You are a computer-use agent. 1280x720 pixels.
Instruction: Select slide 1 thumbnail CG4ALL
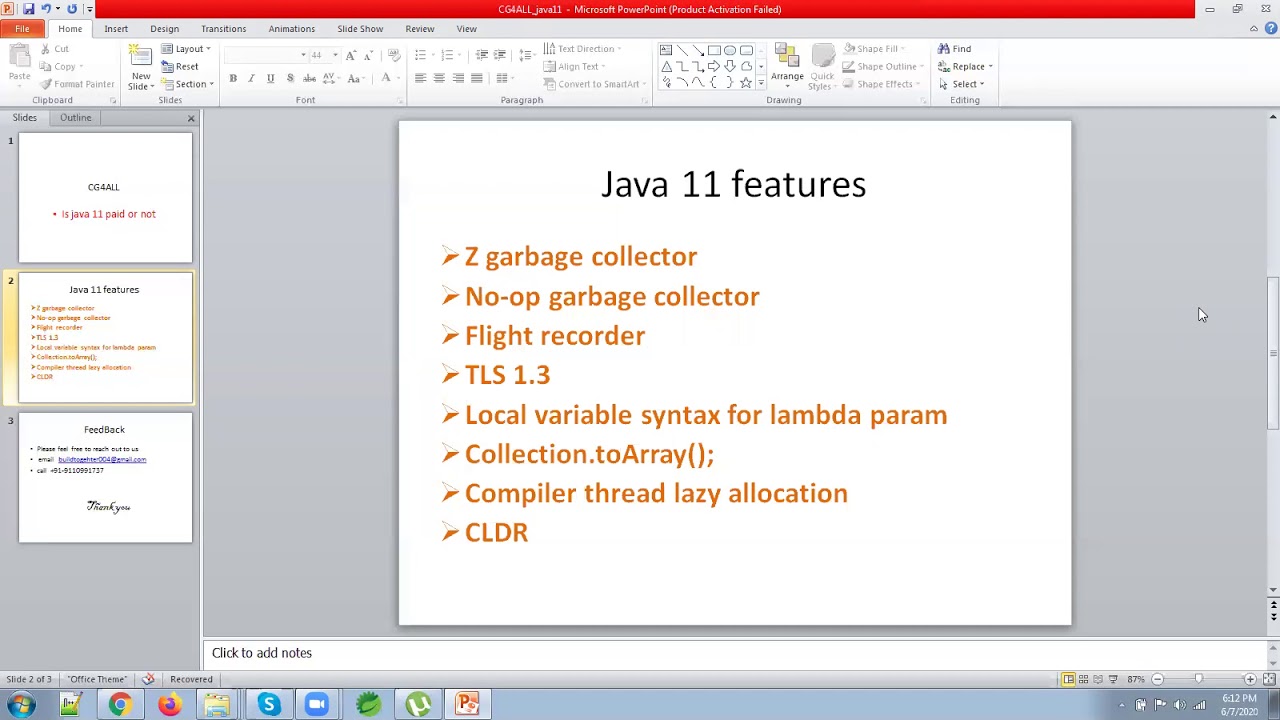105,198
